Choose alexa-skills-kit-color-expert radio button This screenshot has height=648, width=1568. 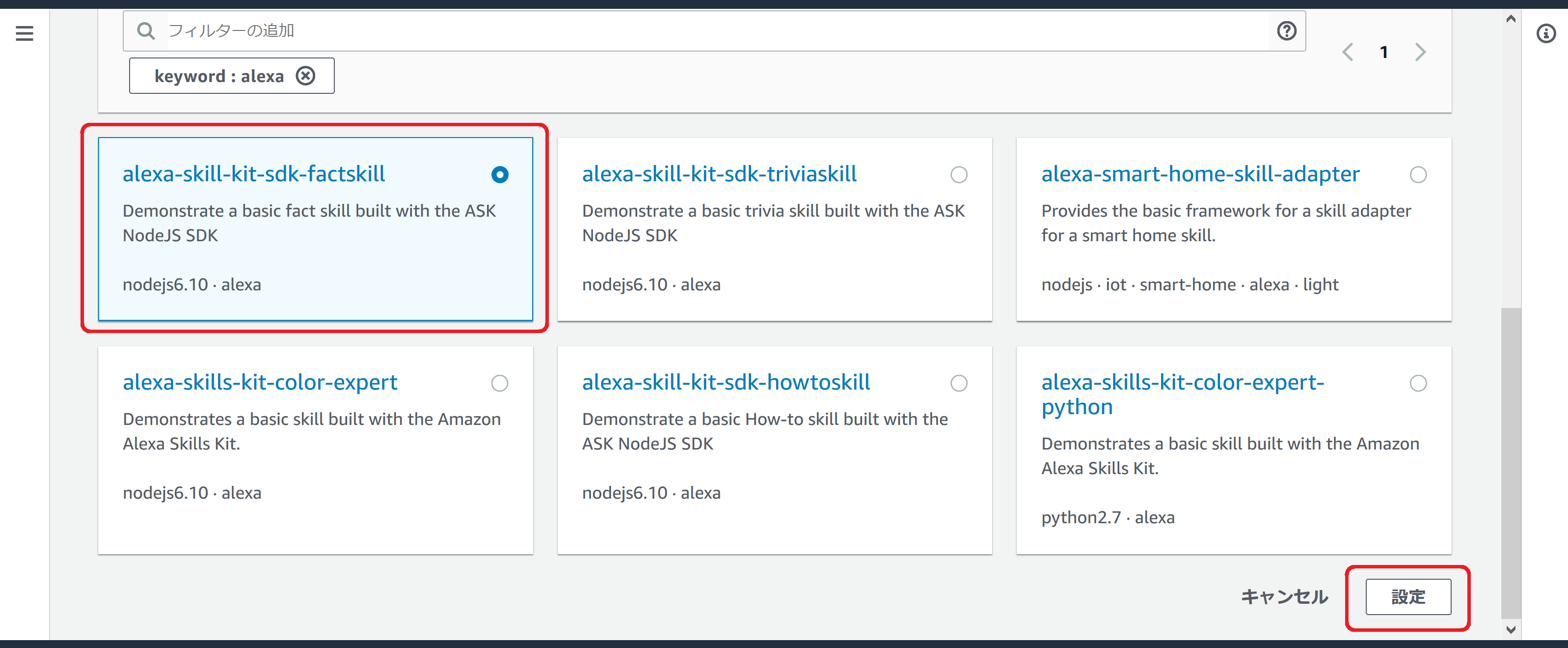pos(500,383)
